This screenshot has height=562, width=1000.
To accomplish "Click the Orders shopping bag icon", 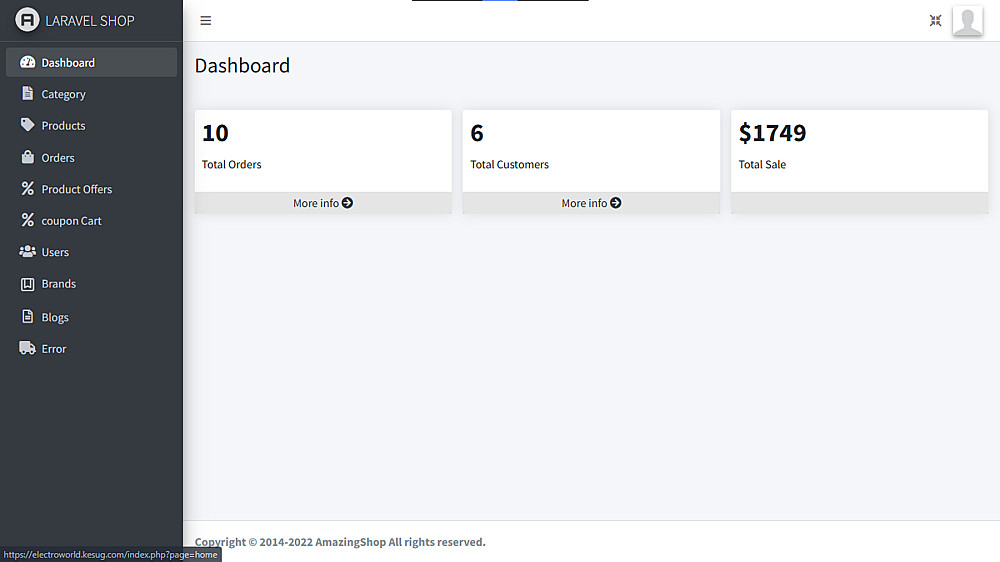I will tap(28, 157).
